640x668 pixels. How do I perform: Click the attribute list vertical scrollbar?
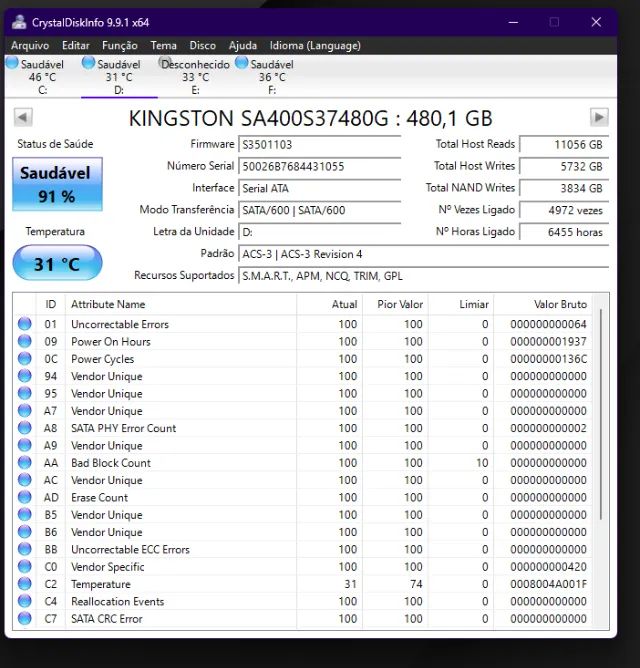pyautogui.click(x=601, y=414)
